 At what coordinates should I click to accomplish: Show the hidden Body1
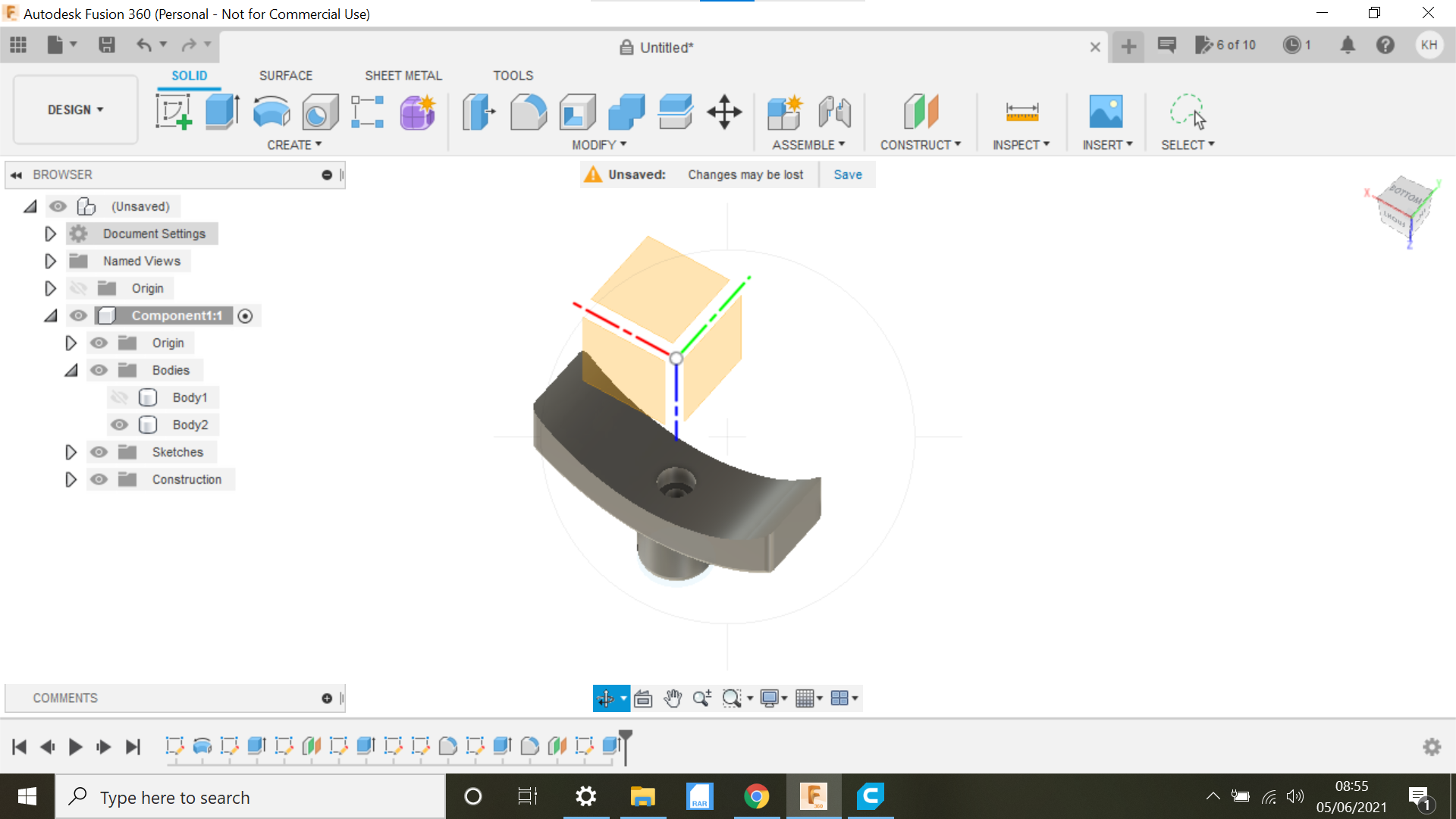[119, 397]
